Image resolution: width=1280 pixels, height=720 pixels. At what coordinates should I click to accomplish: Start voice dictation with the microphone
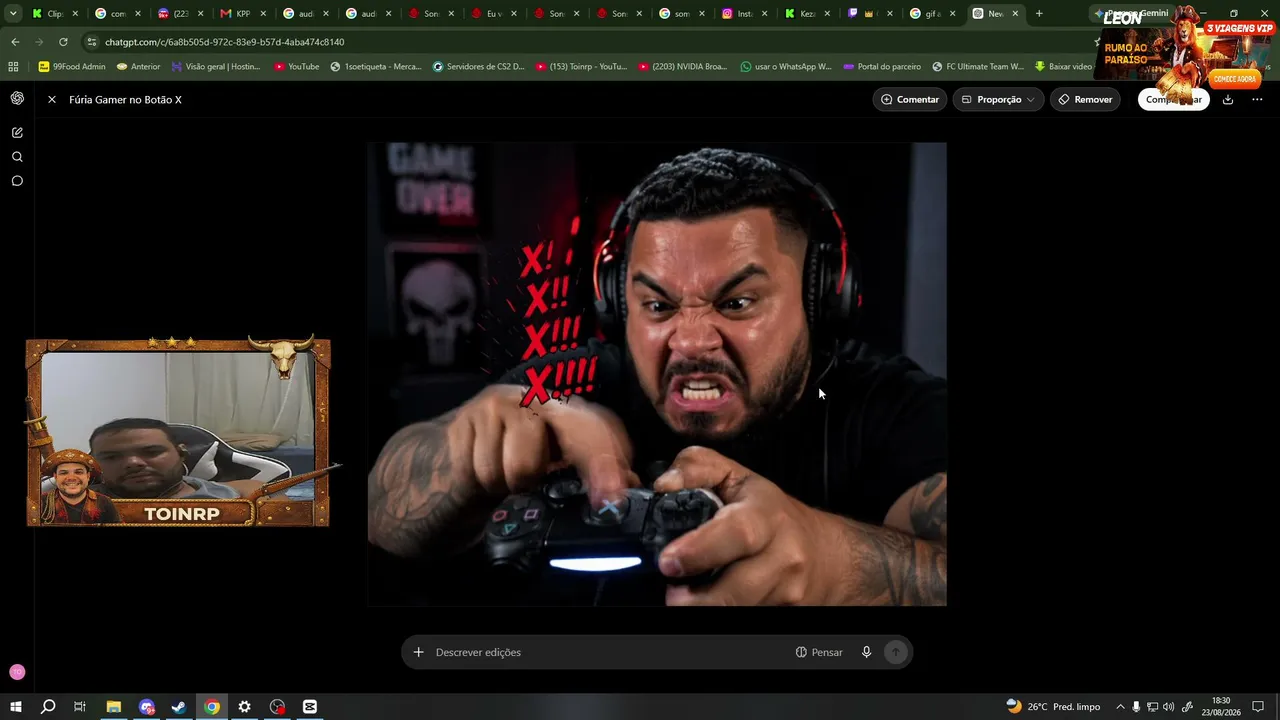[866, 652]
